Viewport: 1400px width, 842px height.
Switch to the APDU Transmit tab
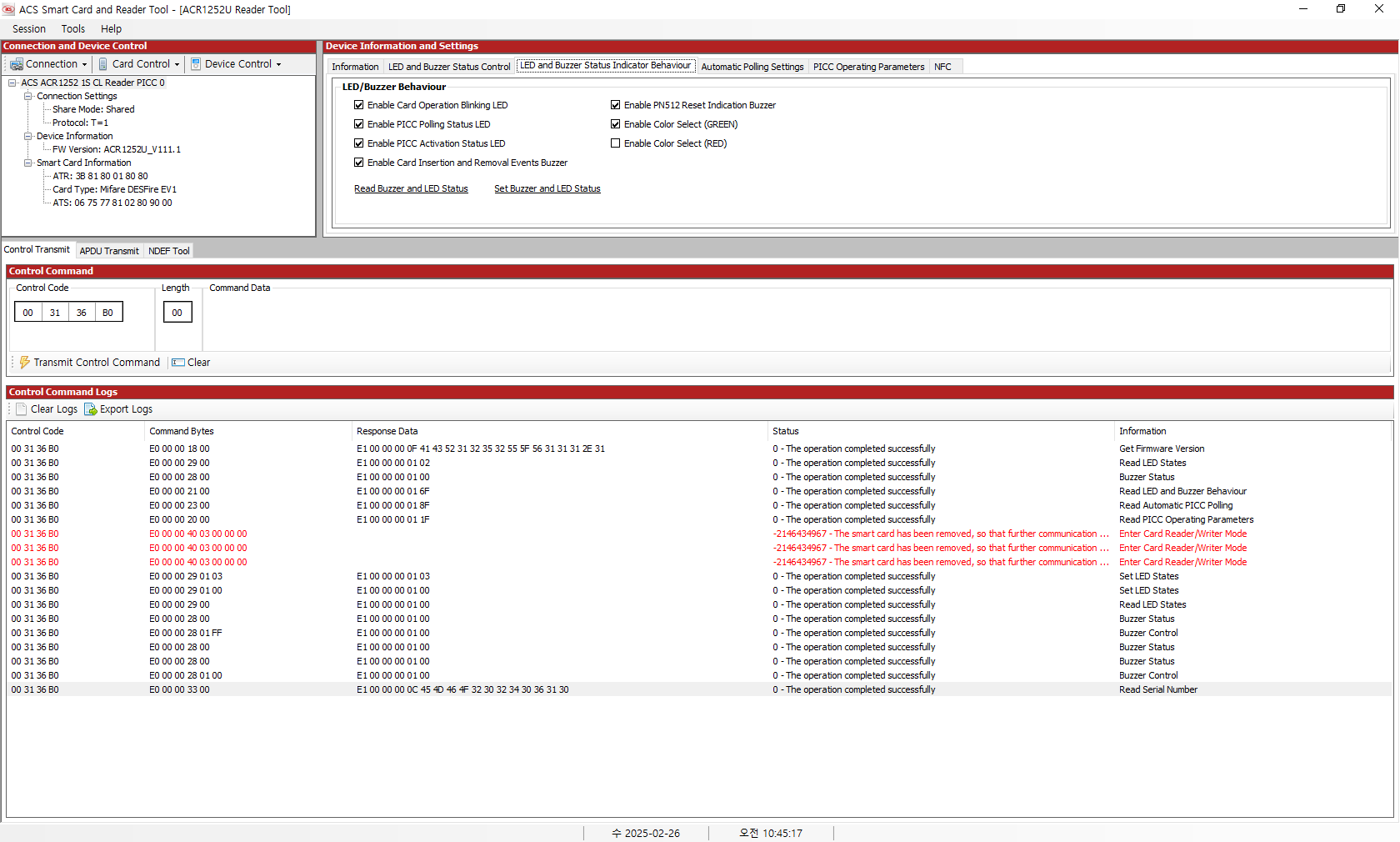point(109,251)
